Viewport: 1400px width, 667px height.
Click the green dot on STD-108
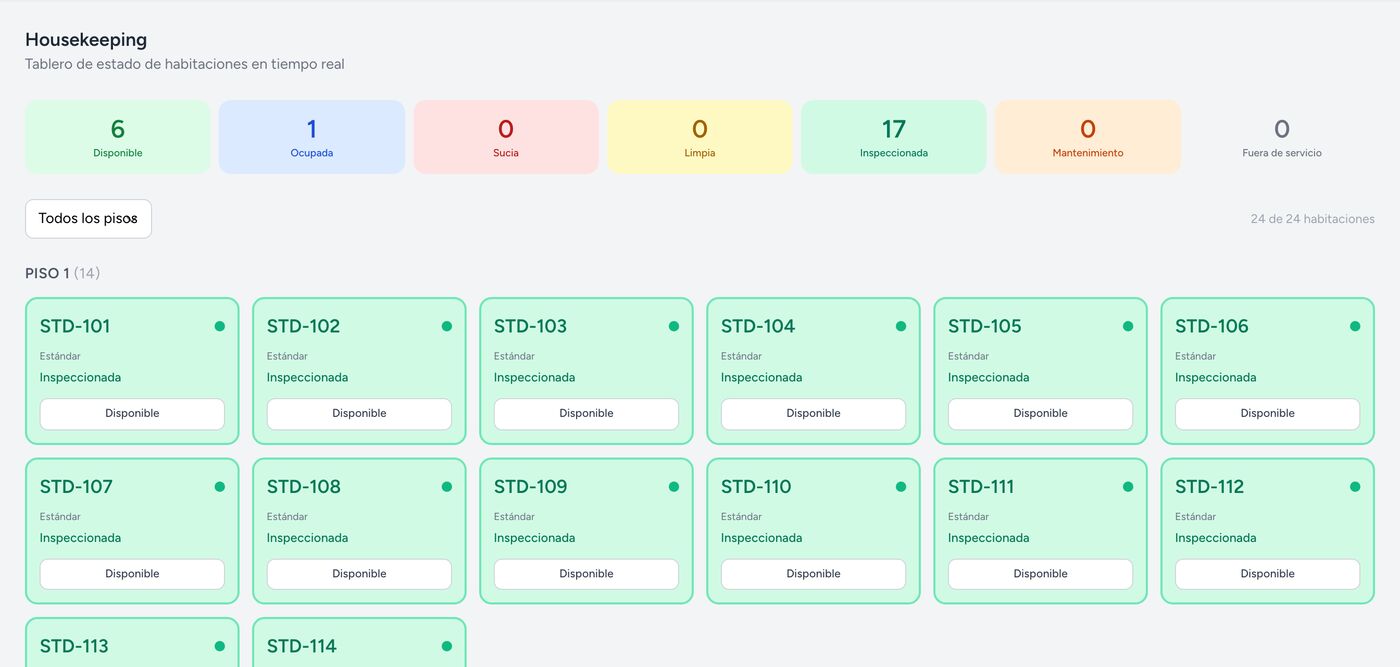tap(447, 487)
